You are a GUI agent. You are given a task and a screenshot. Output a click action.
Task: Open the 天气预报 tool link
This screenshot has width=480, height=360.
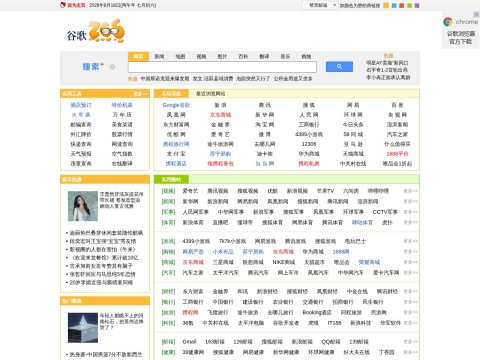(81, 154)
